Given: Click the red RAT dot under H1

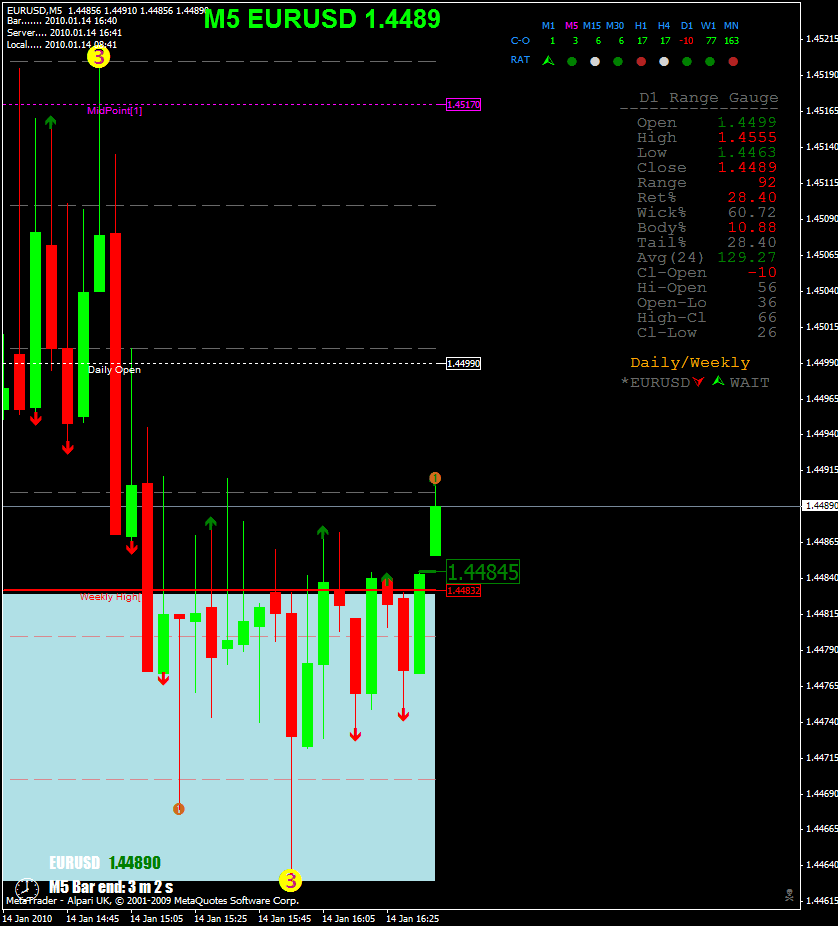Looking at the screenshot, I should [x=641, y=61].
